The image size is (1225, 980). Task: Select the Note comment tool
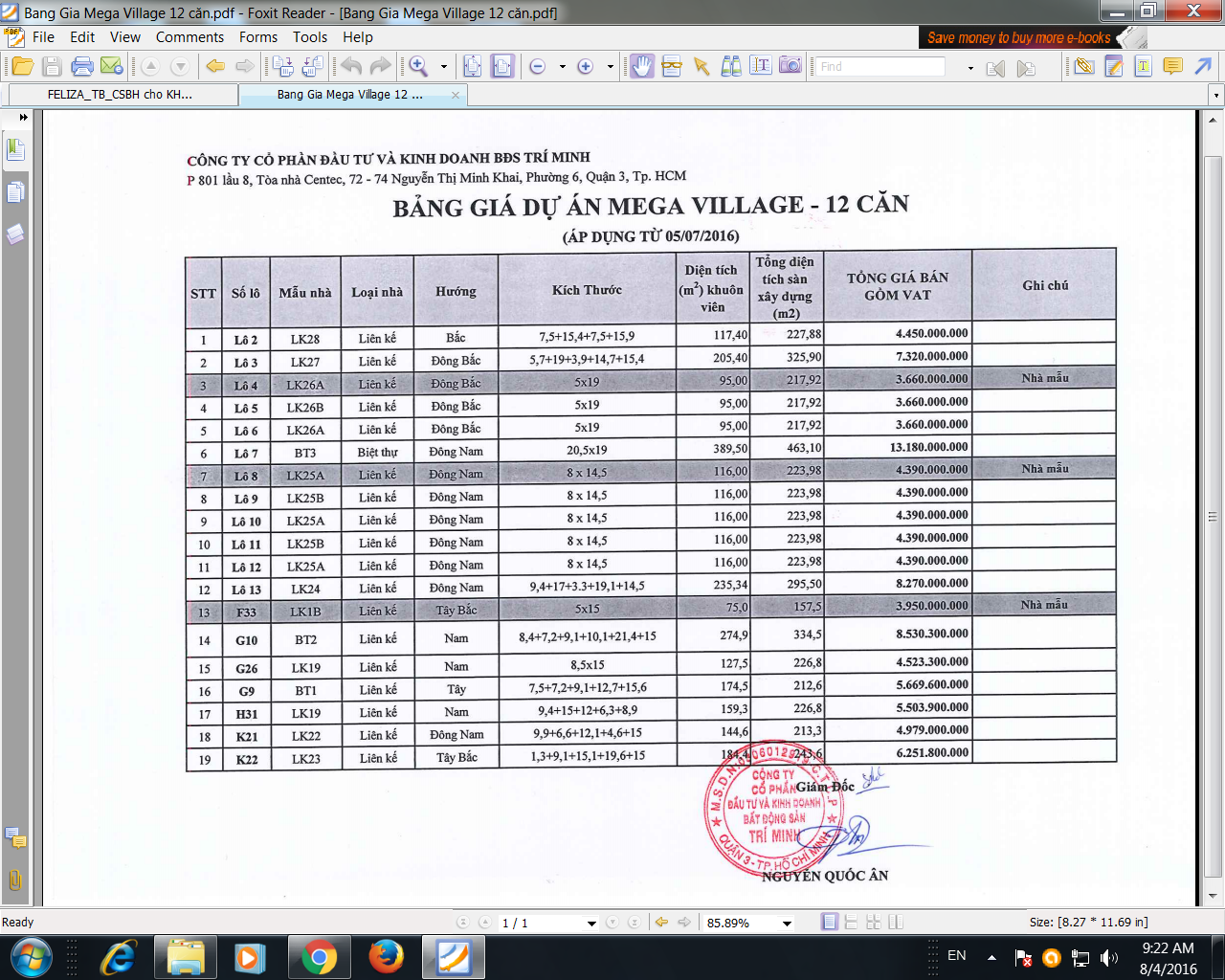point(1172,66)
